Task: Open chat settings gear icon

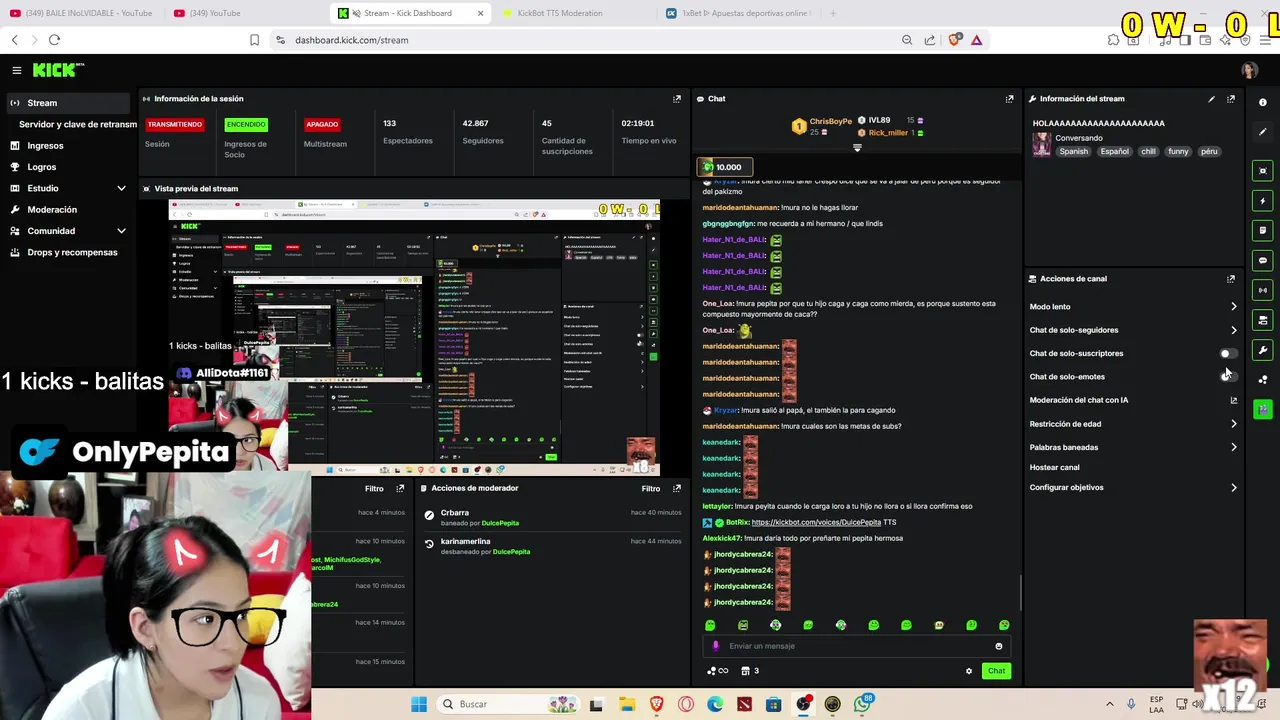Action: [968, 671]
